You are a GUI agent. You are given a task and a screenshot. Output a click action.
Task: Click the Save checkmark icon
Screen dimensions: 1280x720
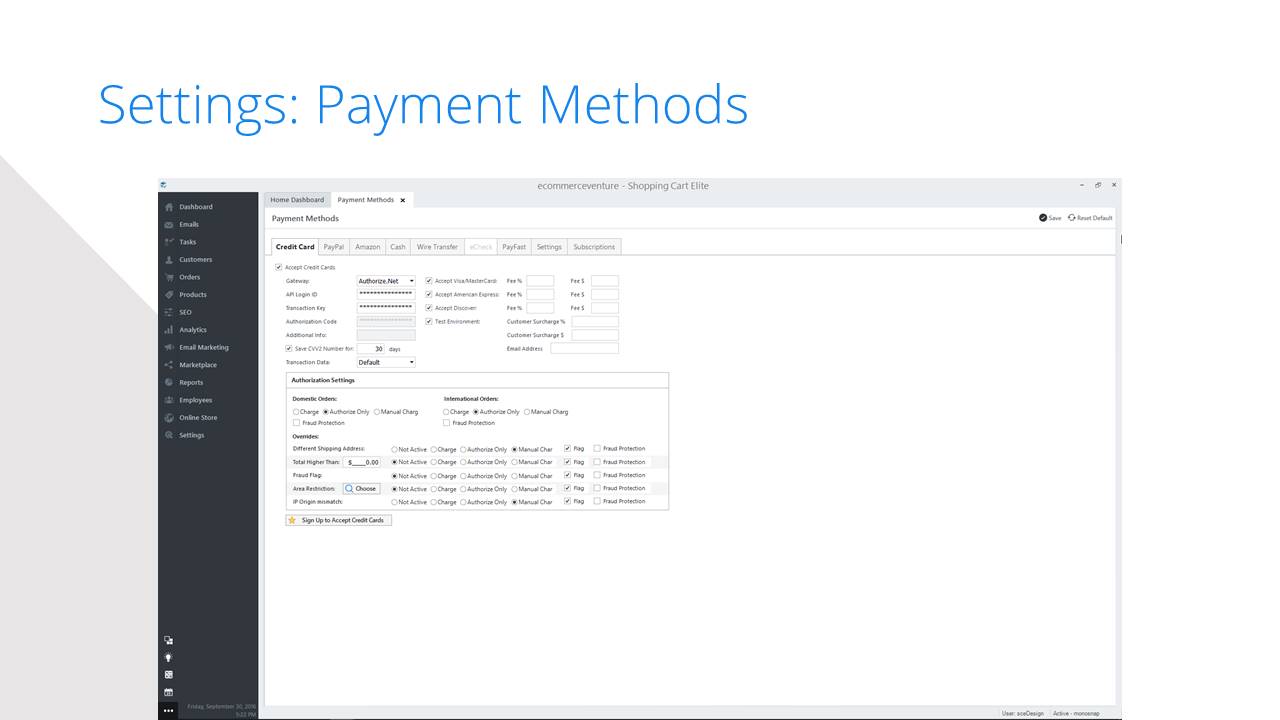(1043, 218)
